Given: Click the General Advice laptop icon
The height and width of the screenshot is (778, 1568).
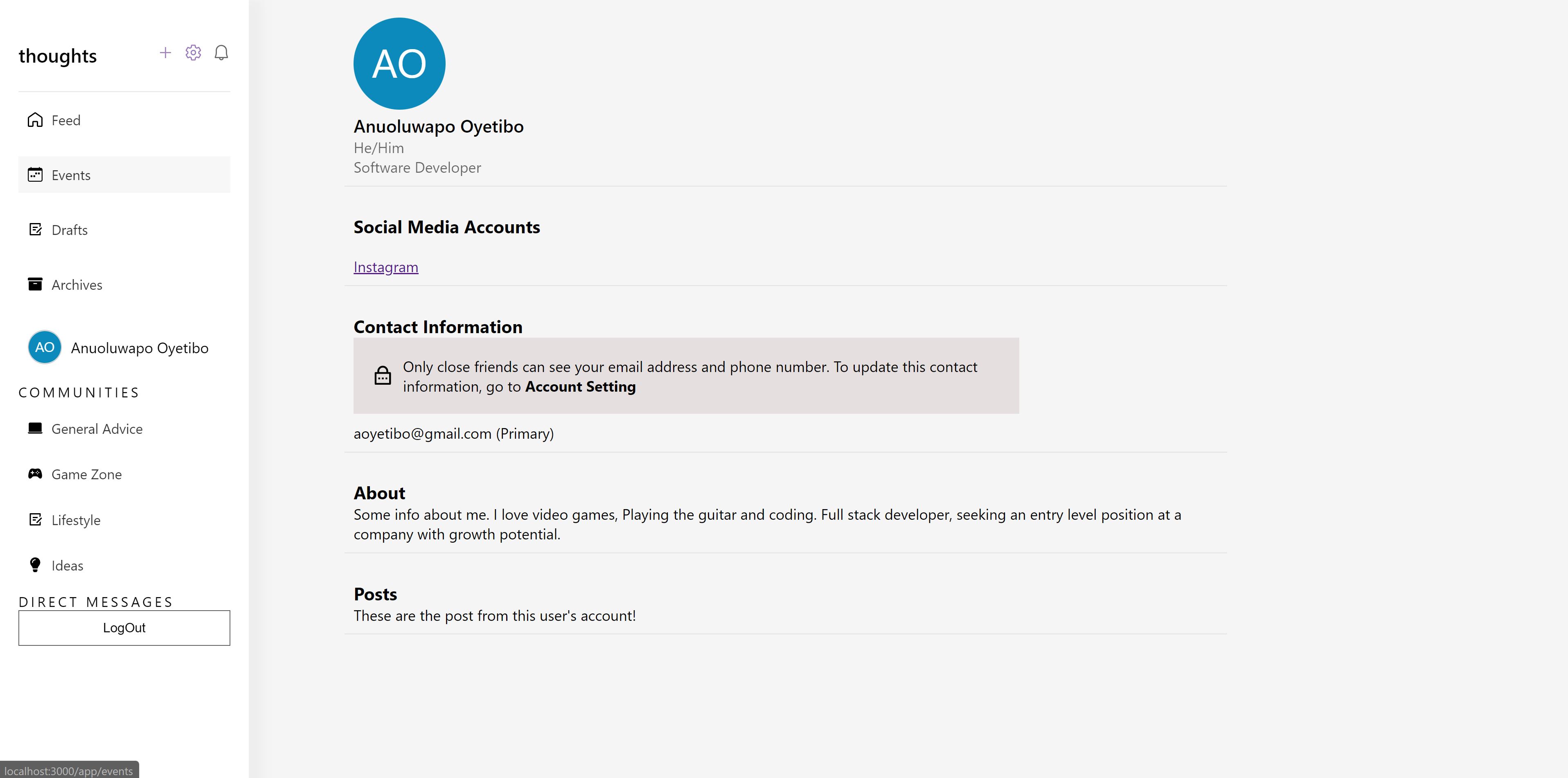Looking at the screenshot, I should click(35, 428).
